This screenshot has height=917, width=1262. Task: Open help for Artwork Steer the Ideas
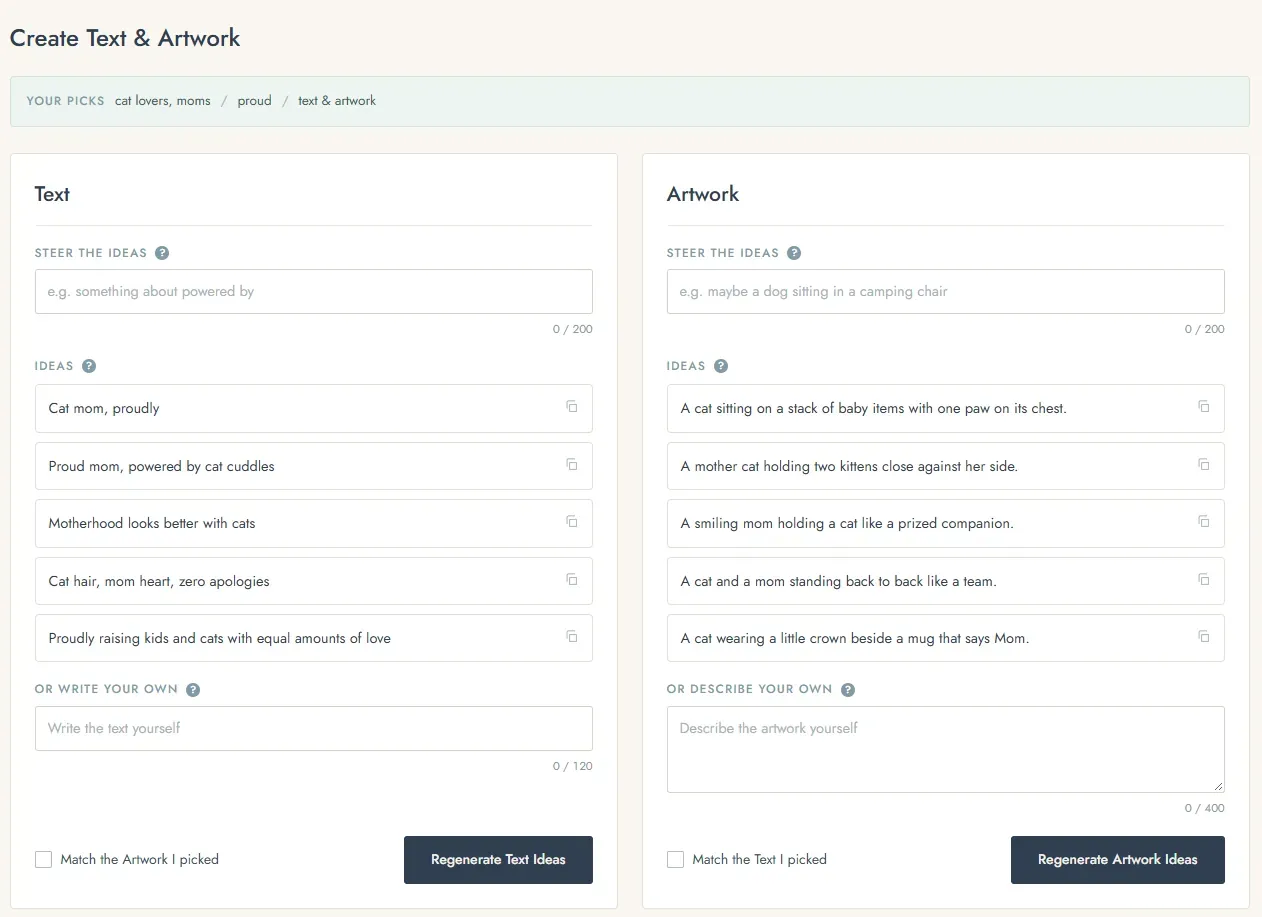[794, 253]
